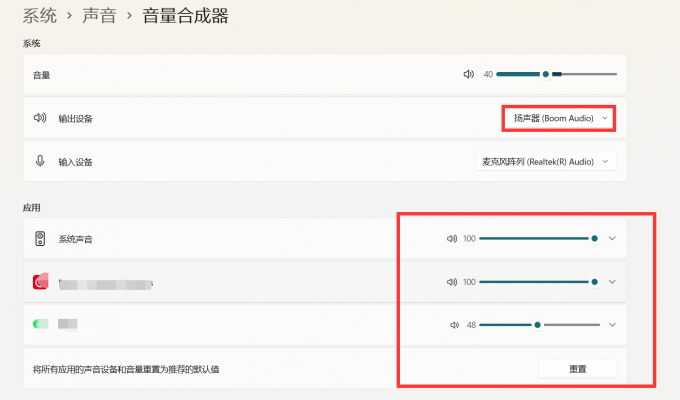Screen dimensions: 680x400
Task: Click the 输出设备 label
Action: tap(75, 118)
